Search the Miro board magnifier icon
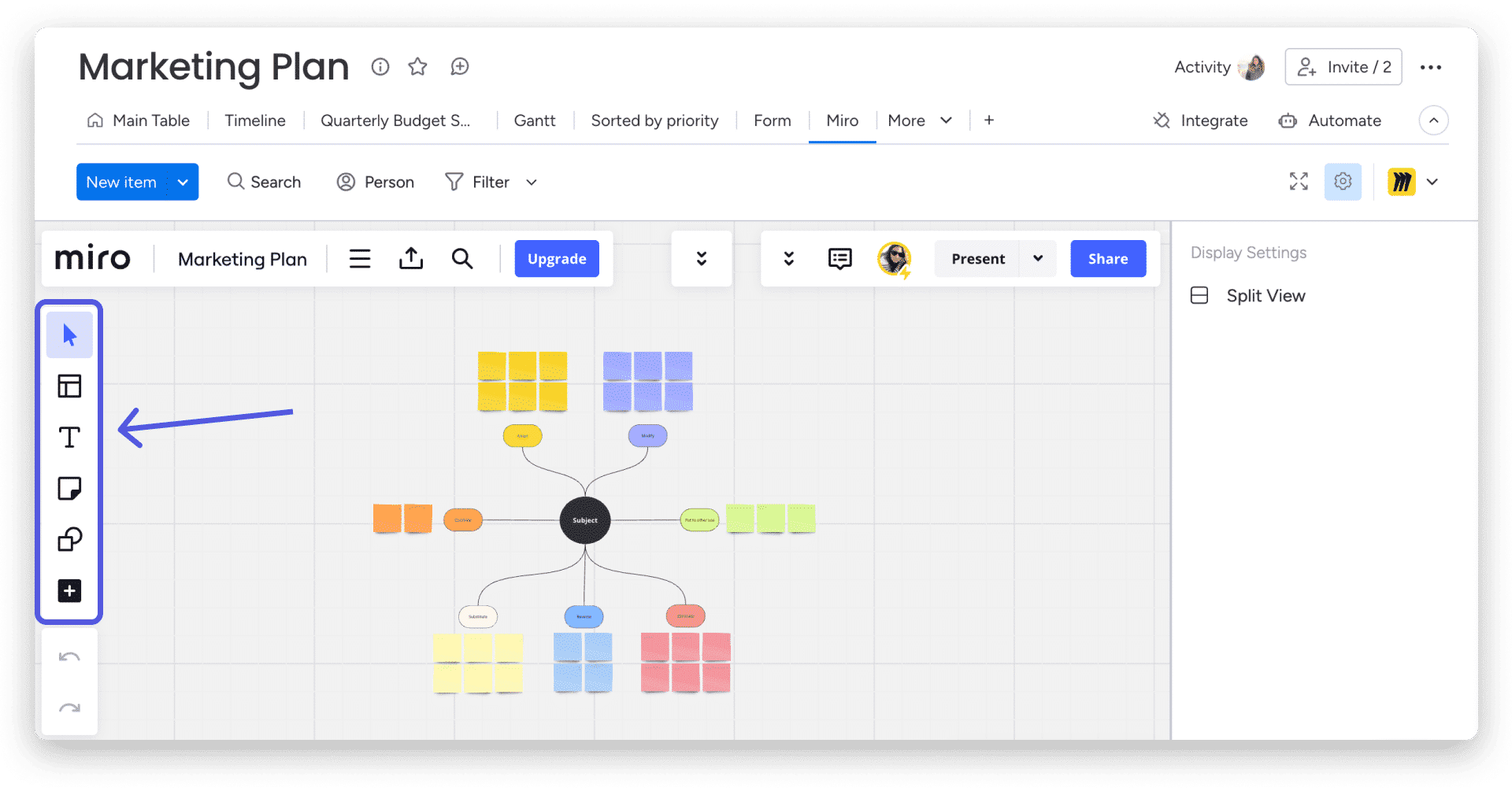This screenshot has width=1512, height=791. pyautogui.click(x=462, y=259)
